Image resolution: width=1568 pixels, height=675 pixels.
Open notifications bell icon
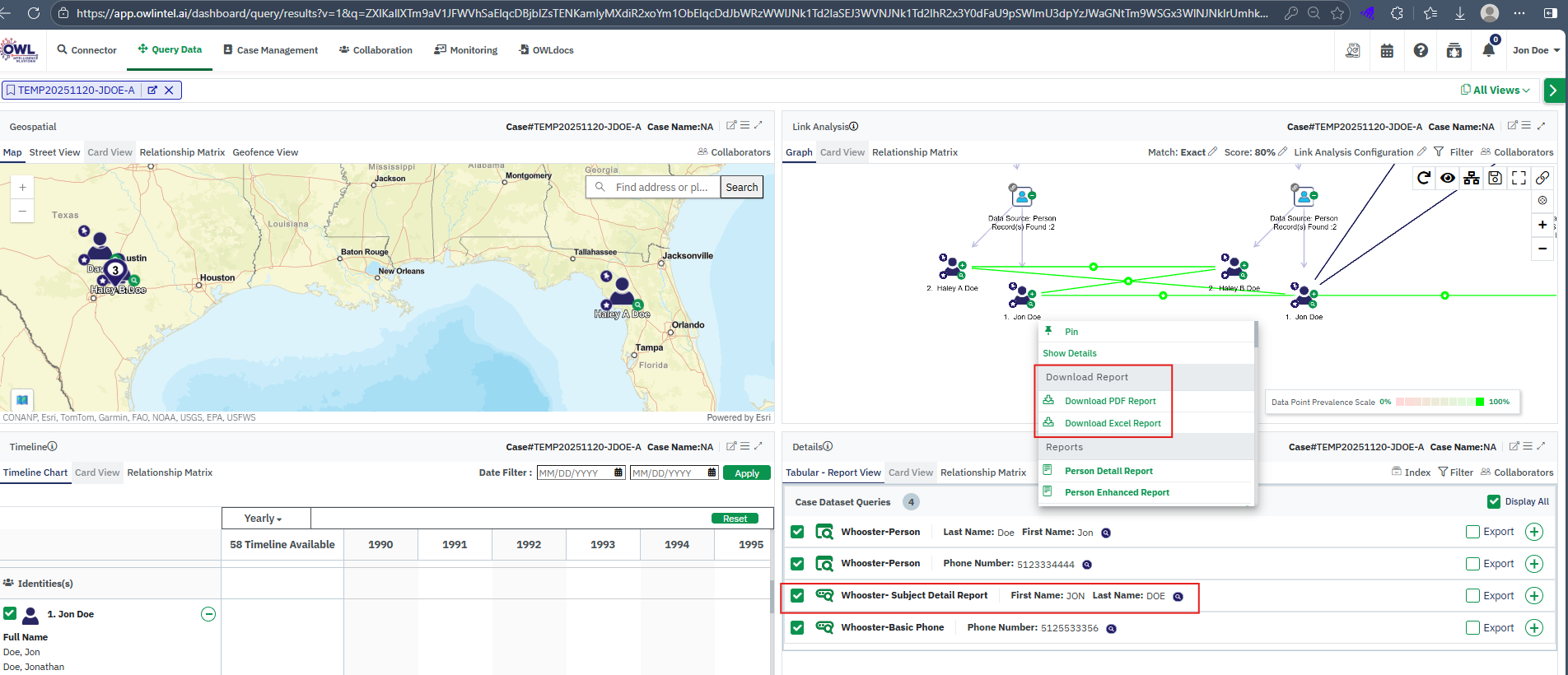click(x=1488, y=50)
